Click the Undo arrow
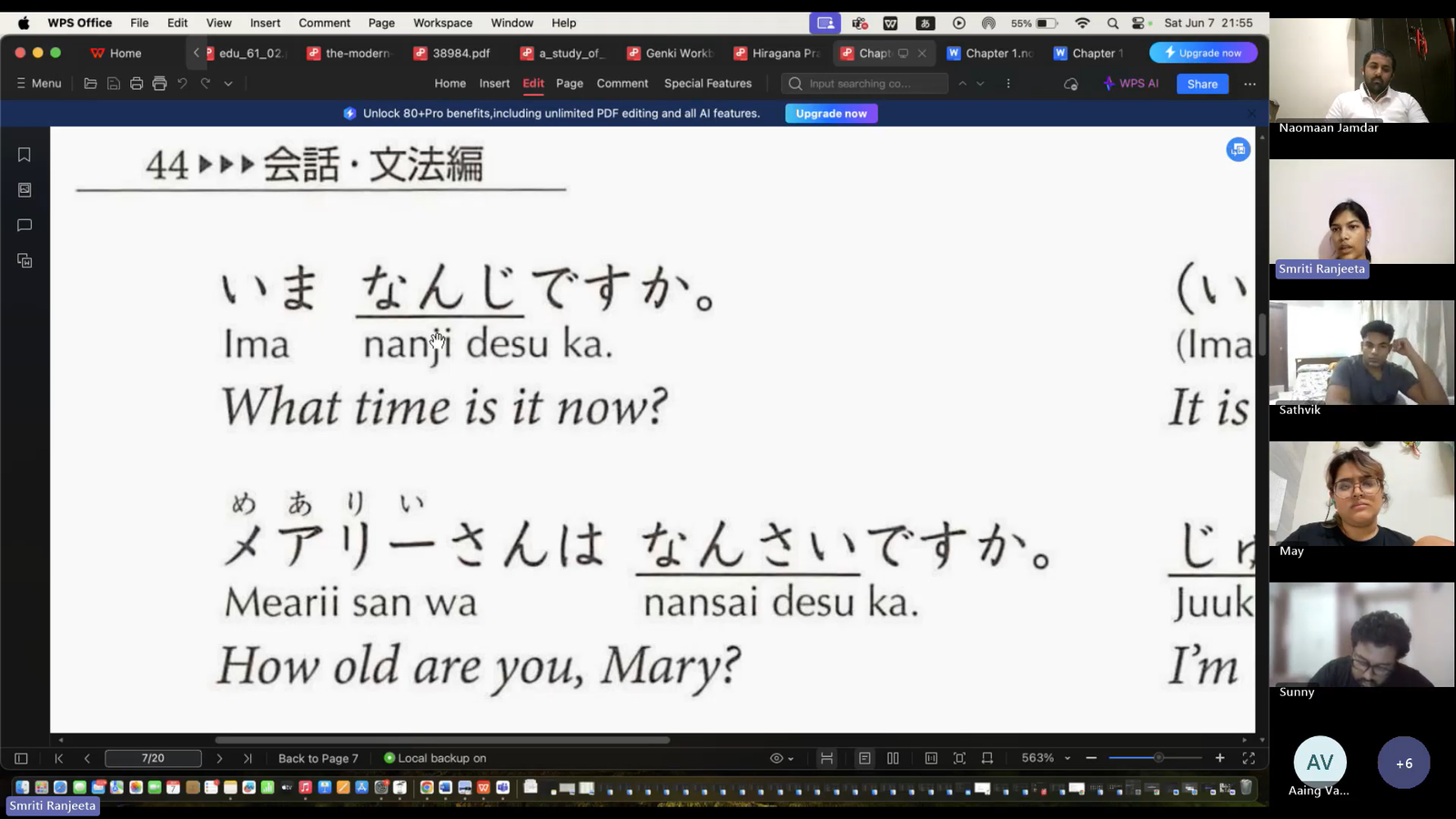 (x=182, y=84)
